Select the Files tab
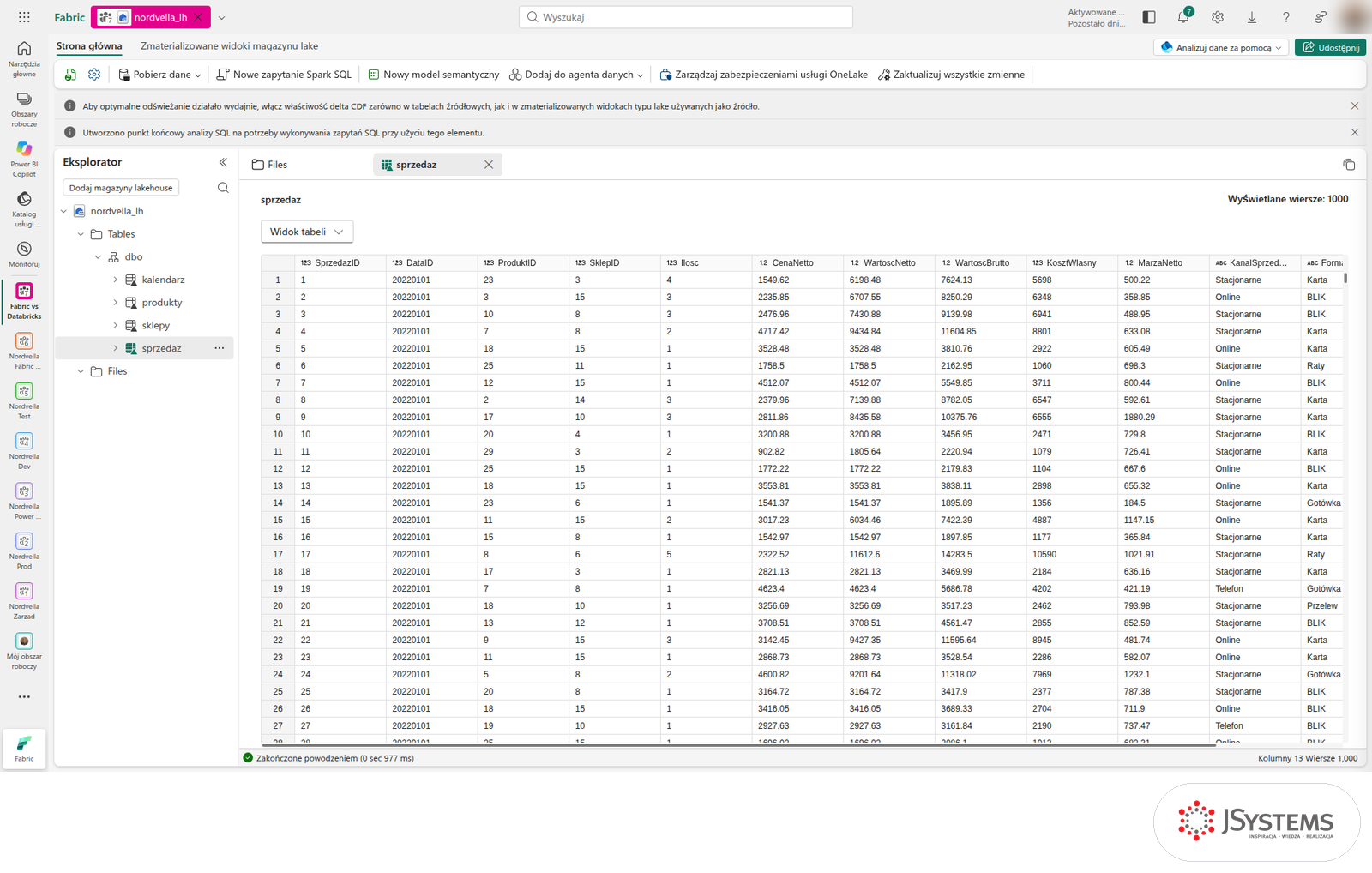The width and height of the screenshot is (1372, 873). click(x=269, y=165)
